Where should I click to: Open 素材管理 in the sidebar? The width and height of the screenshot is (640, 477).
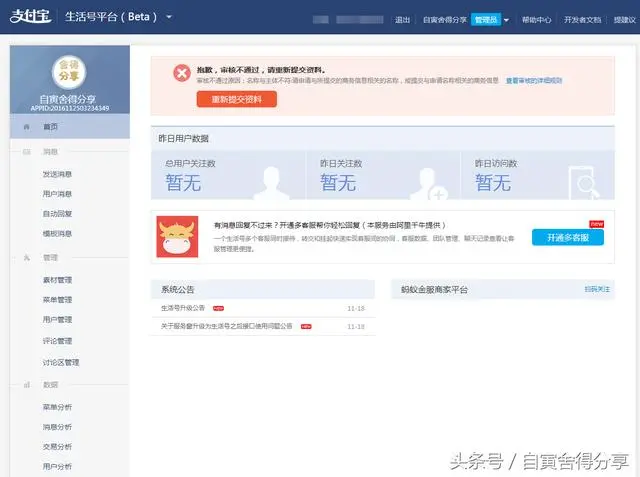point(57,280)
